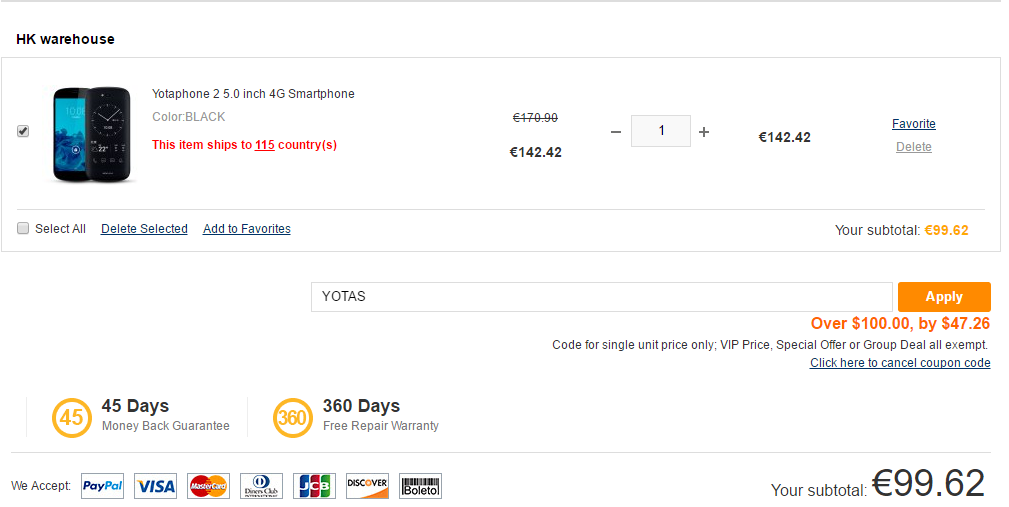Viewport: 1009px width, 507px height.
Task: Delete the Yotaphone from cart
Action: click(x=914, y=147)
